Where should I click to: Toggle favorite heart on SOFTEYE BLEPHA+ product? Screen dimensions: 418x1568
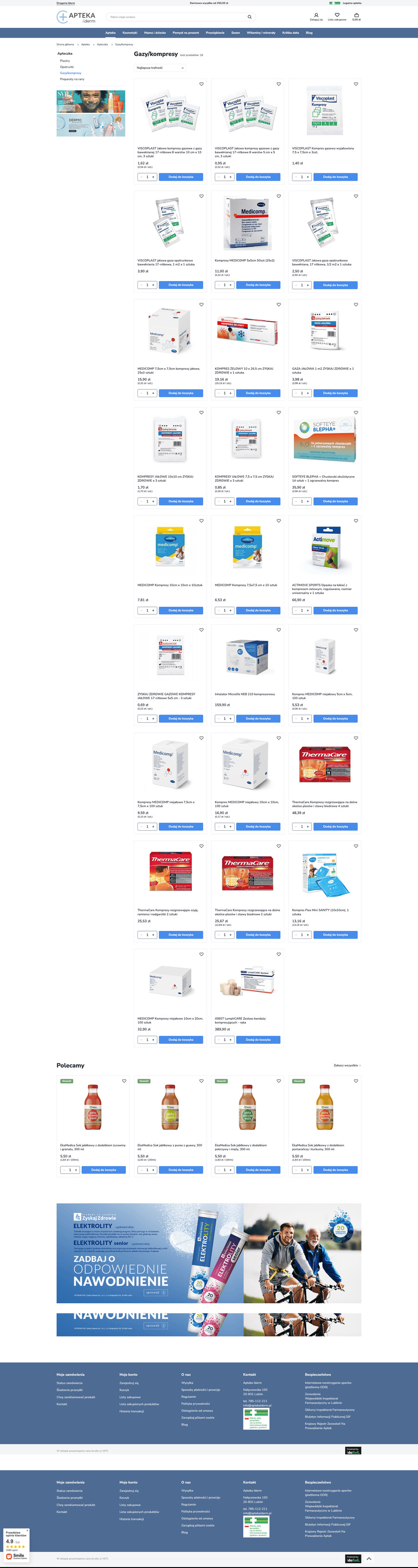[x=356, y=413]
